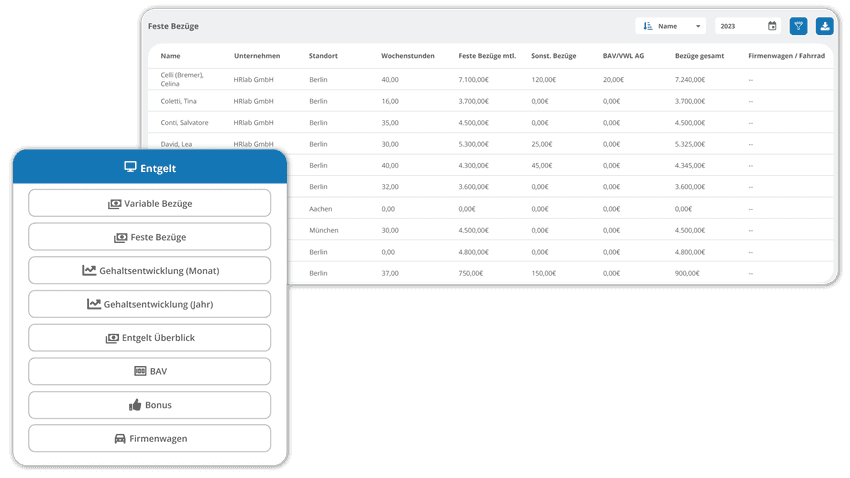Expand the Name sort dropdown arrow
Viewport: 850px width, 478px height.
(x=698, y=26)
